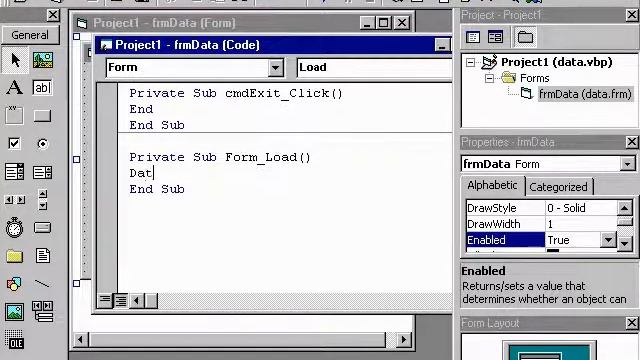This screenshot has width=640, height=360.
Task: Click the DrawStyle value 0 - Solid
Action: pos(567,208)
